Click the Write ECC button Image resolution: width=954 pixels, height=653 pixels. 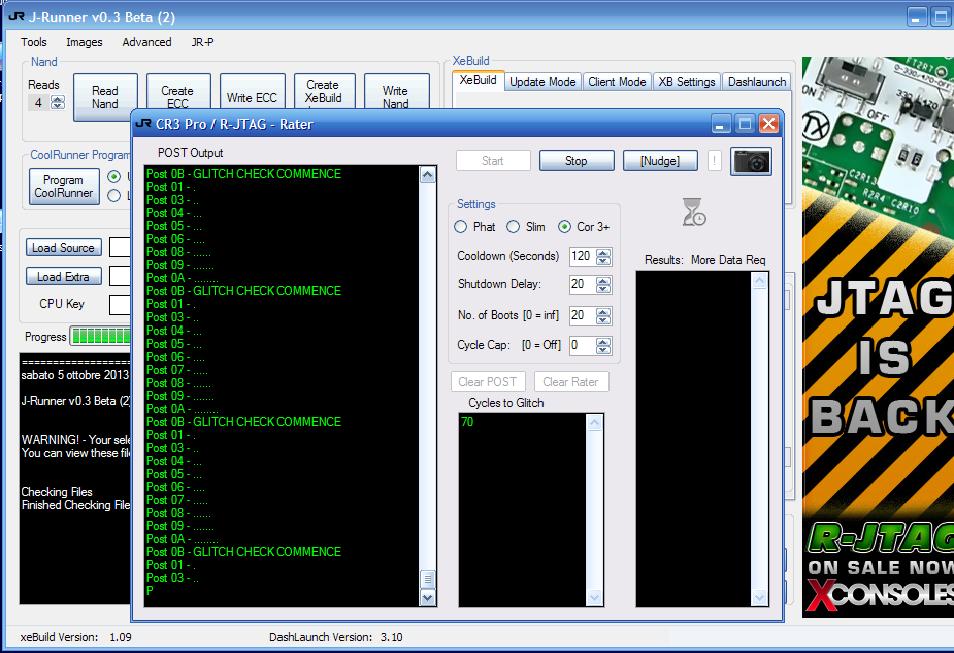[252, 93]
